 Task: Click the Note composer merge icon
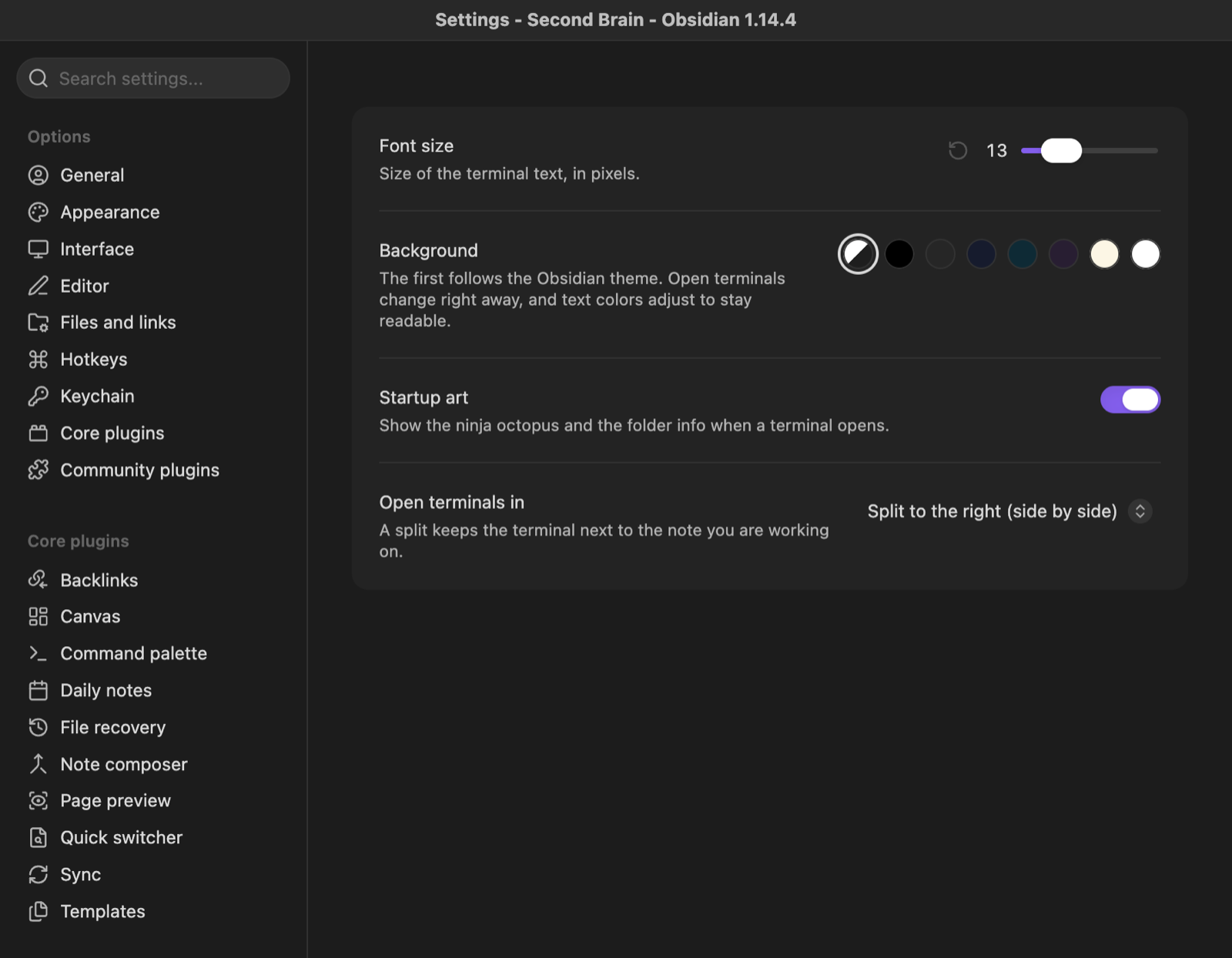tap(38, 765)
